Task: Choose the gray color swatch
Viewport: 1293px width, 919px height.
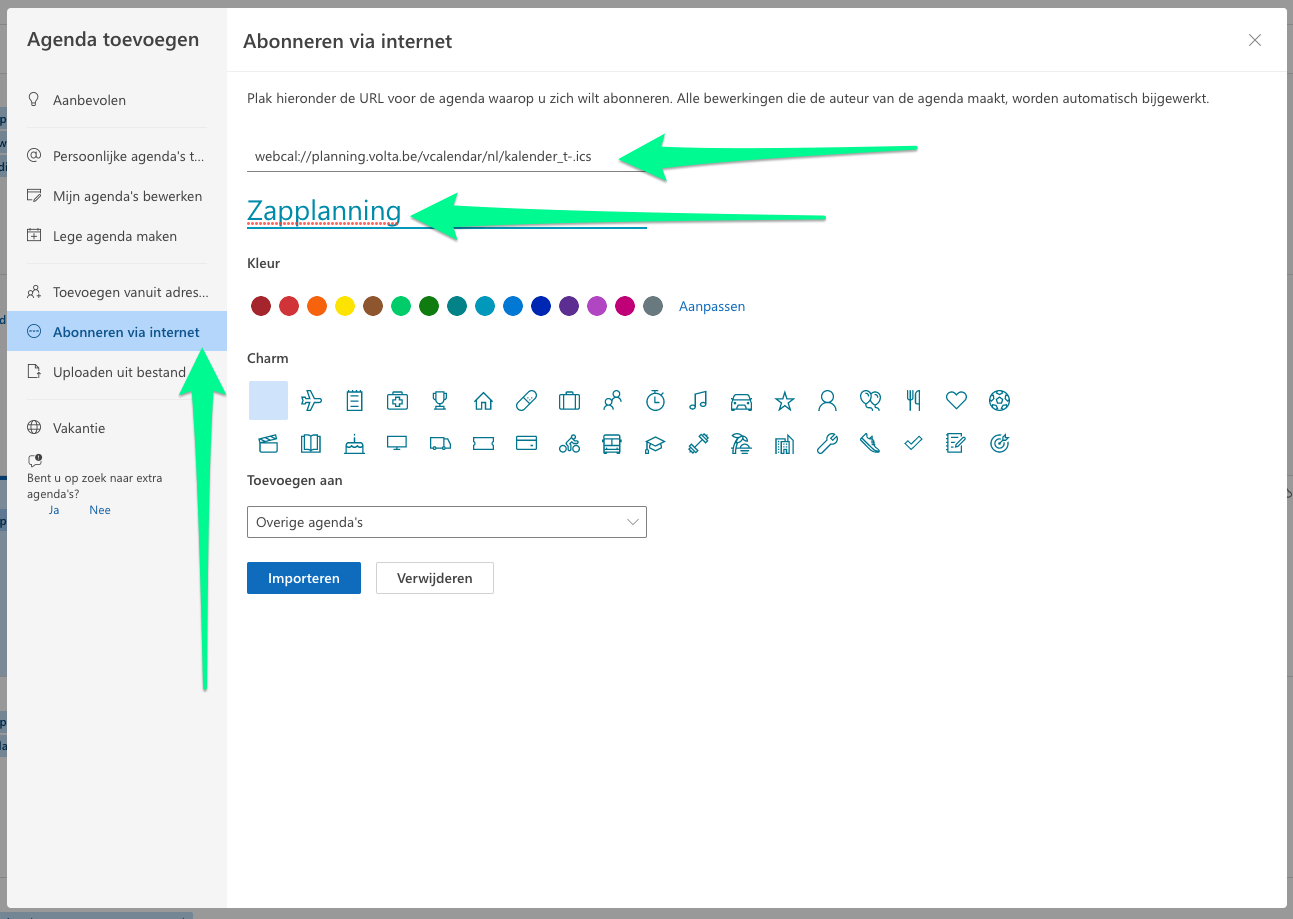Action: 653,306
